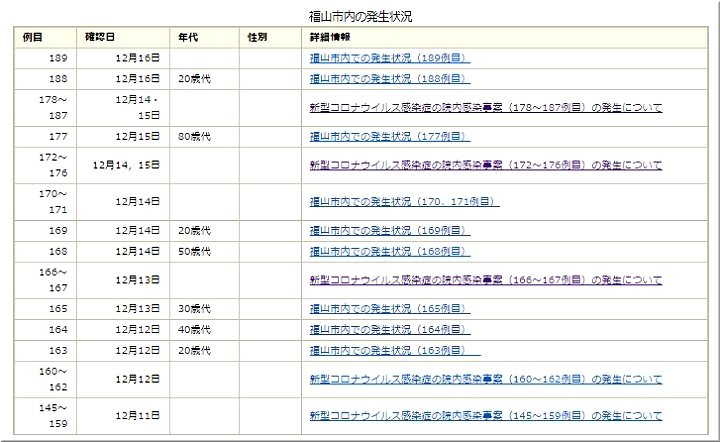The image size is (720, 442).
Task: Open hospital infection link for cases 178～187
Action: [485, 107]
